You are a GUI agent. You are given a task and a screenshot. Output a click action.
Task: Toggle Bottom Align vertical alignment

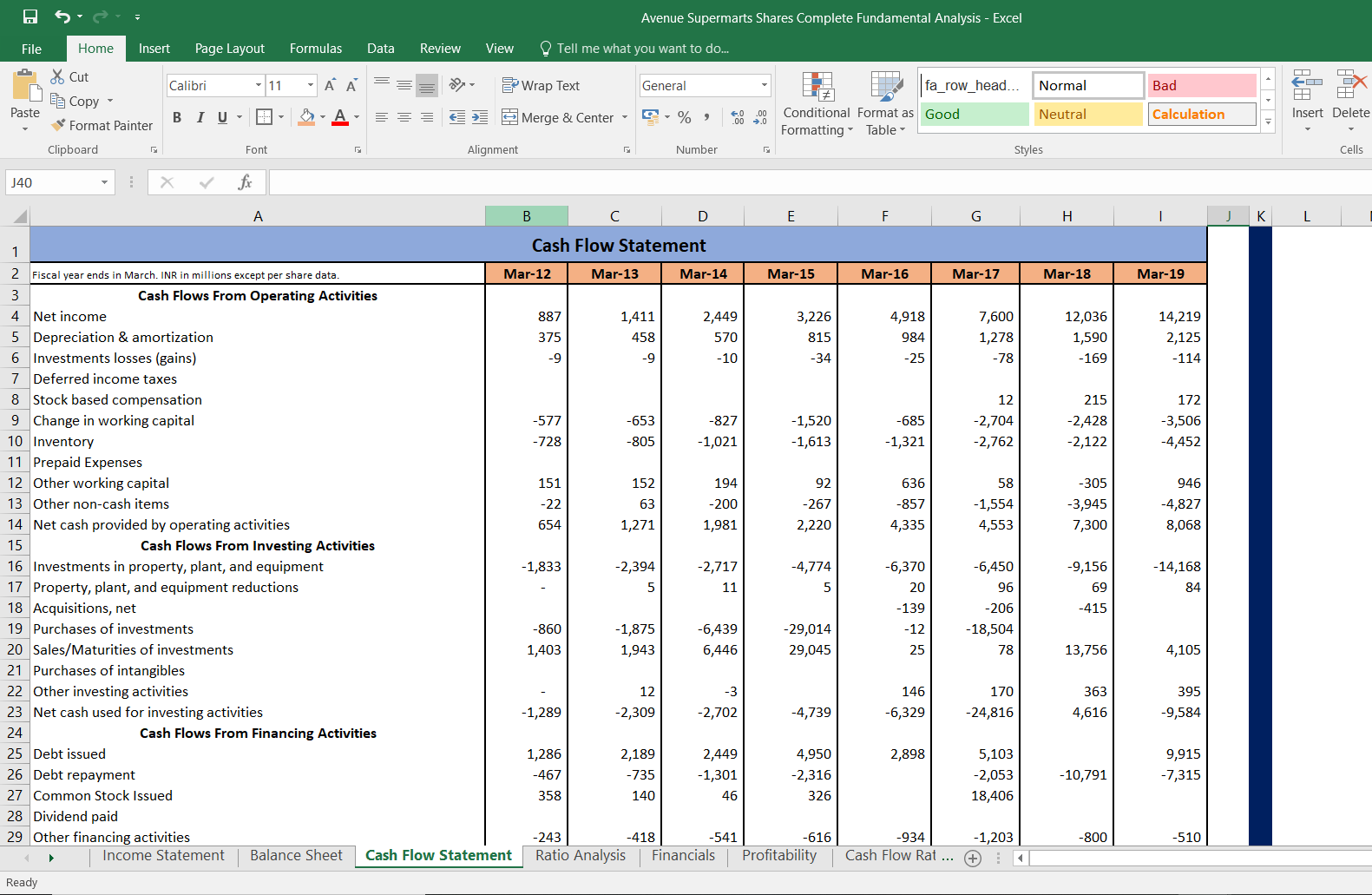coord(427,85)
